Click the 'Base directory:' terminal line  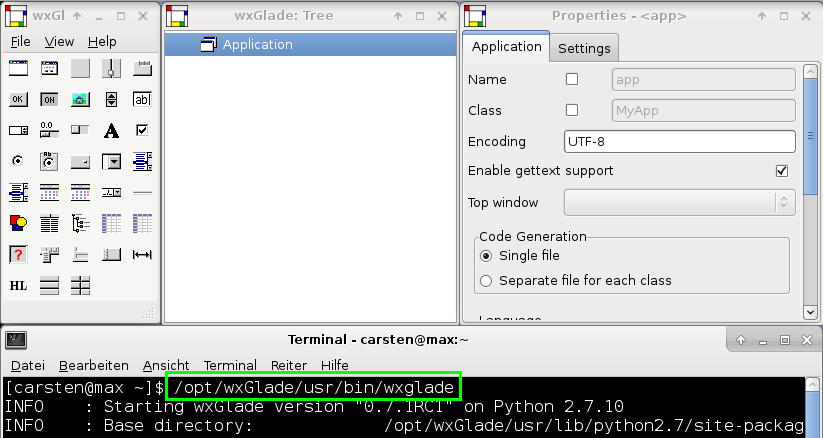coord(404,425)
